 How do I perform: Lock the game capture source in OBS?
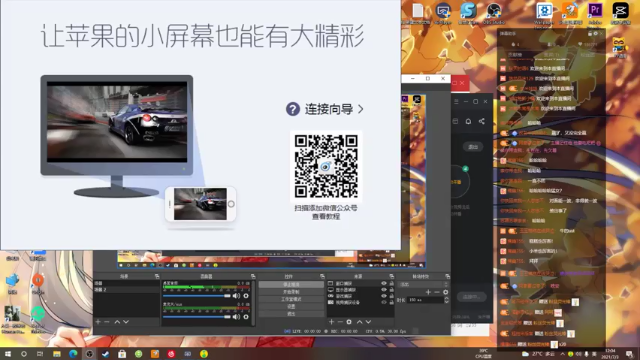[x=391, y=296]
